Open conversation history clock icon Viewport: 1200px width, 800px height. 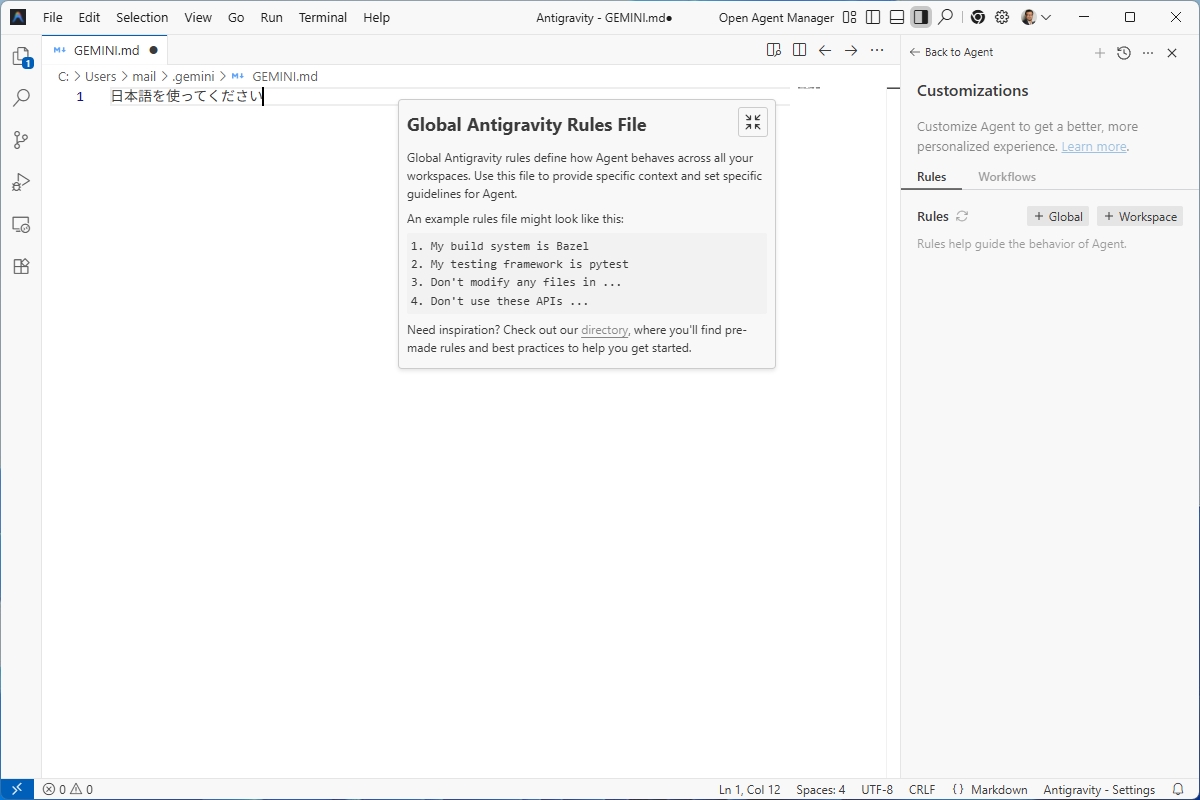click(1124, 53)
